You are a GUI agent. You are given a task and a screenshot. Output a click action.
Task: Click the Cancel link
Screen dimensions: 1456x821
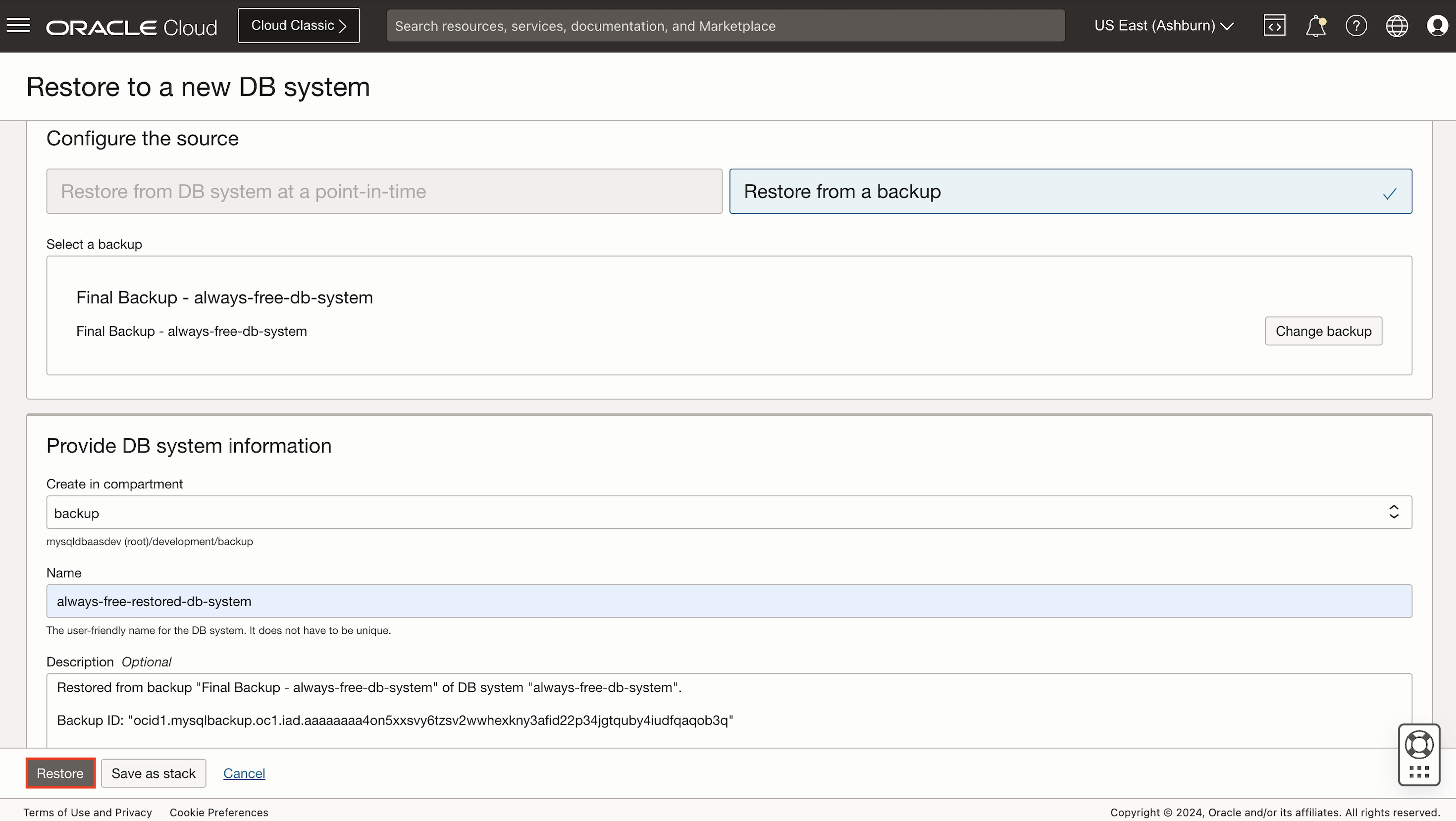(244, 773)
